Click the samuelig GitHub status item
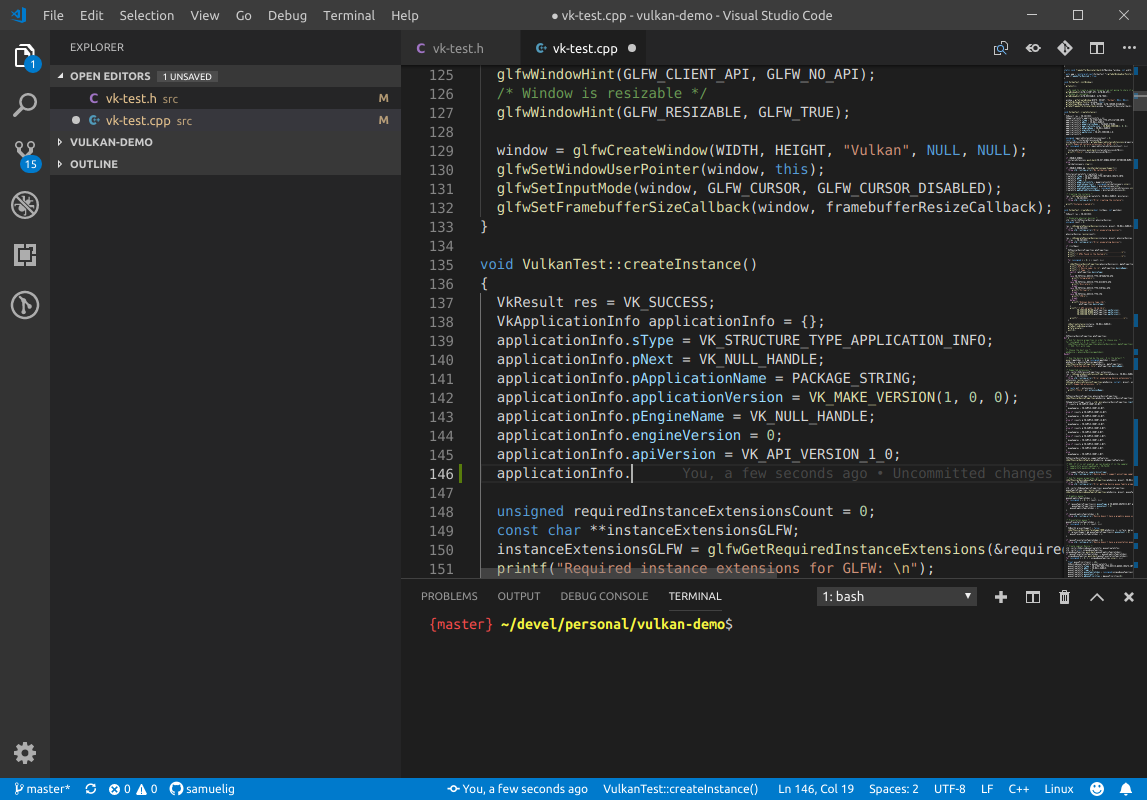Image resolution: width=1147 pixels, height=800 pixels. pyautogui.click(x=203, y=789)
